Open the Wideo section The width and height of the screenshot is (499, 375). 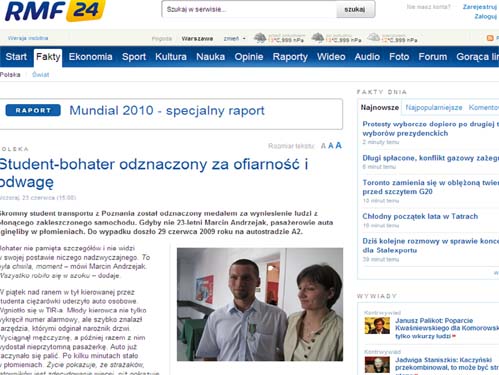click(x=331, y=57)
